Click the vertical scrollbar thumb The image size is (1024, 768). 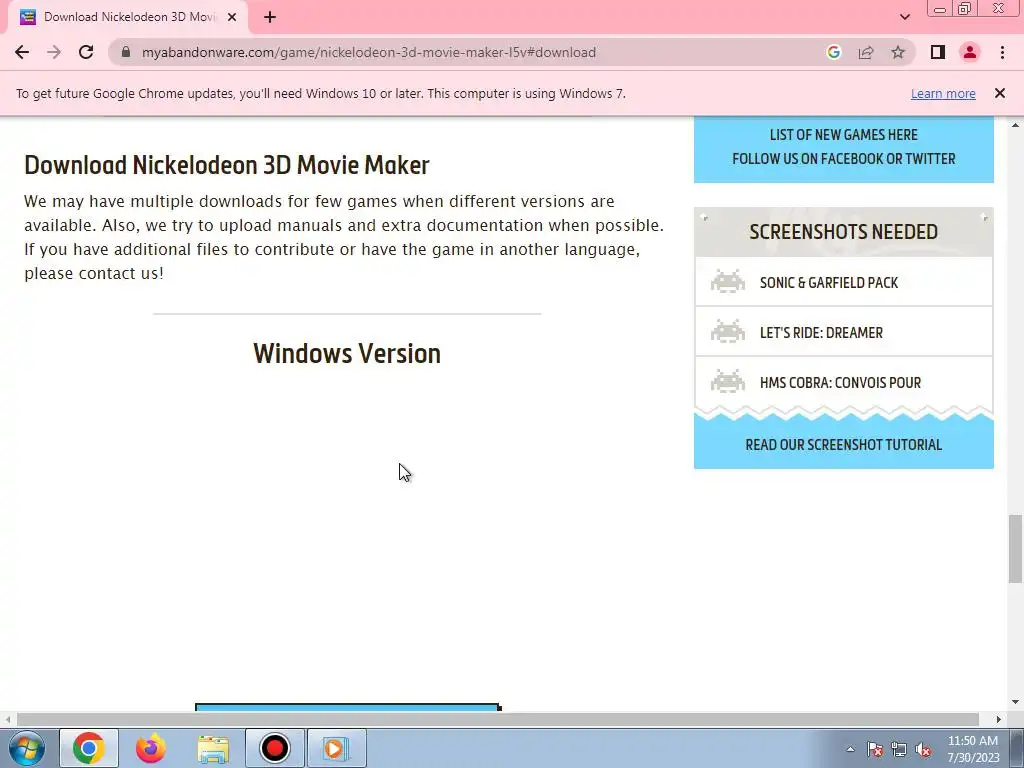(1015, 549)
